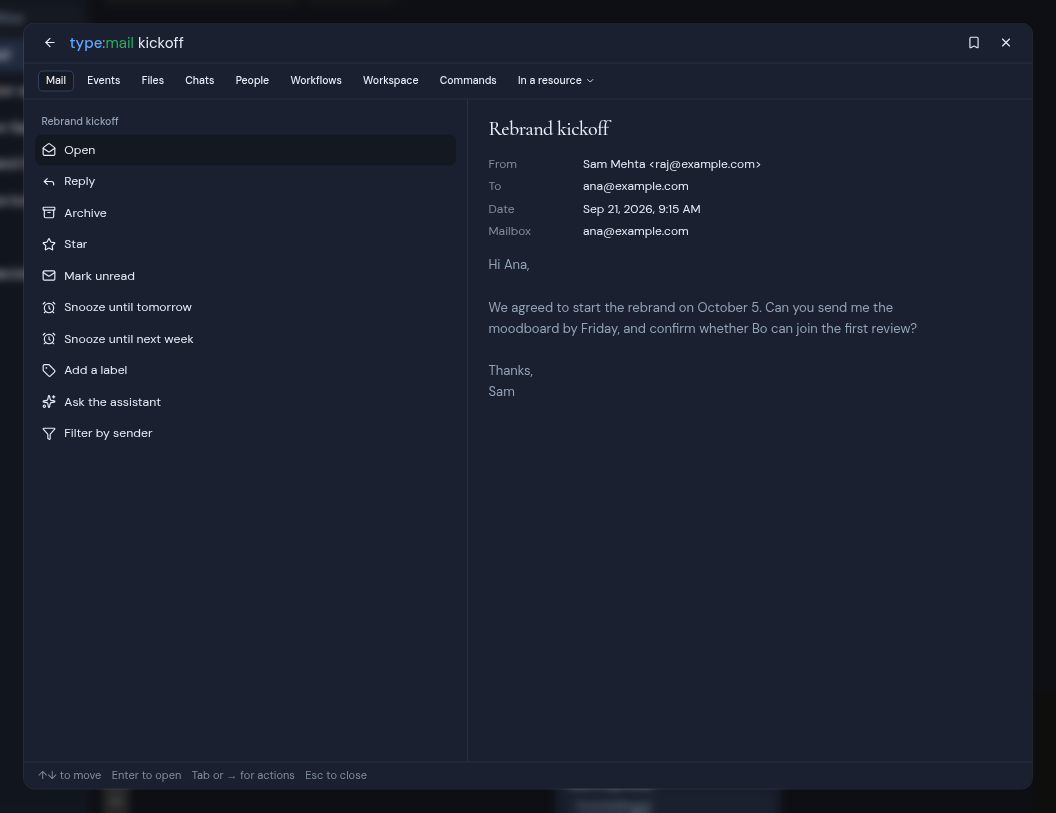
Task: Click the Snooze until next week clock icon
Action: [x=49, y=339]
